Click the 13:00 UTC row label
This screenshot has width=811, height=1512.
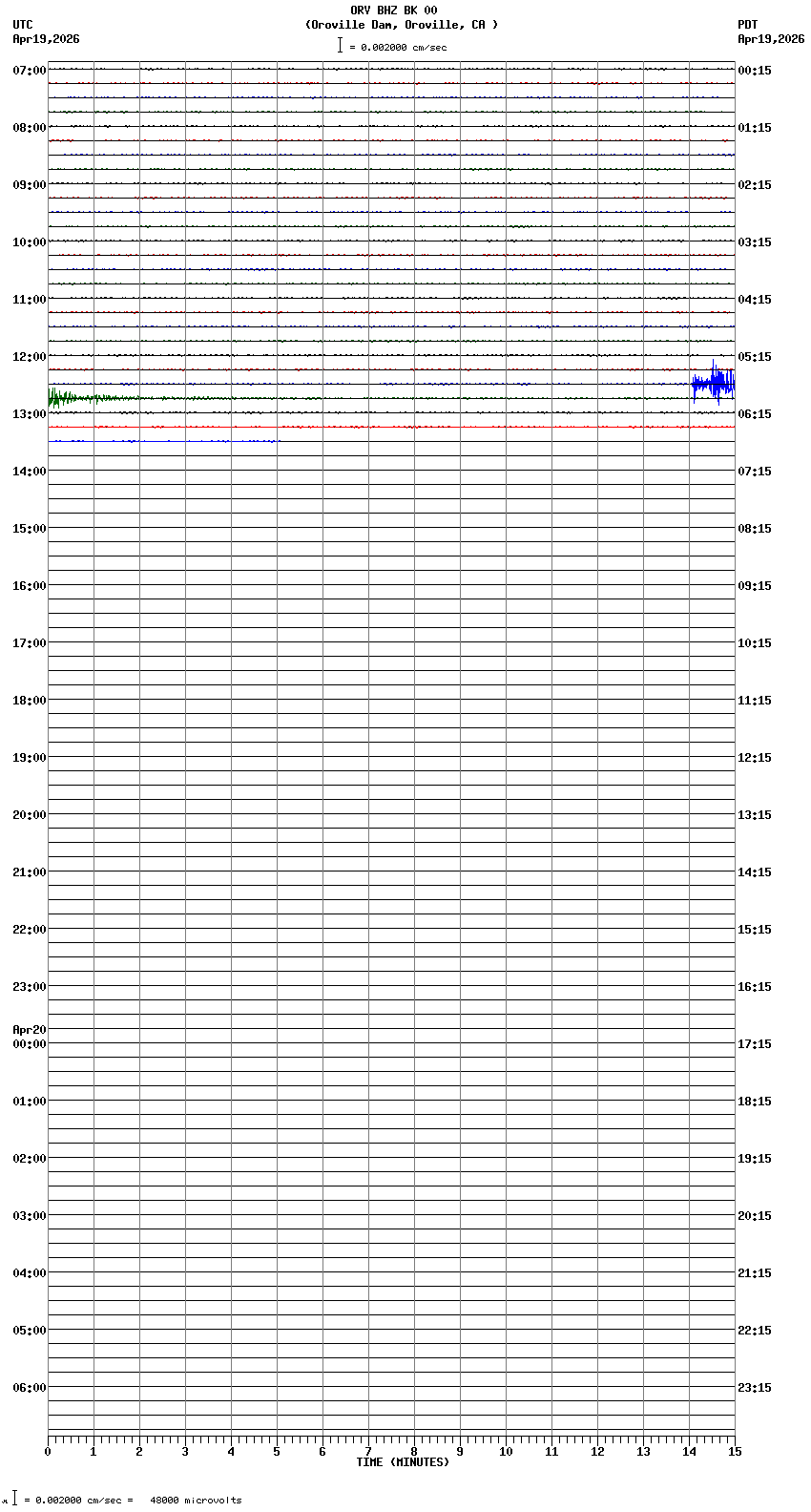tap(30, 414)
